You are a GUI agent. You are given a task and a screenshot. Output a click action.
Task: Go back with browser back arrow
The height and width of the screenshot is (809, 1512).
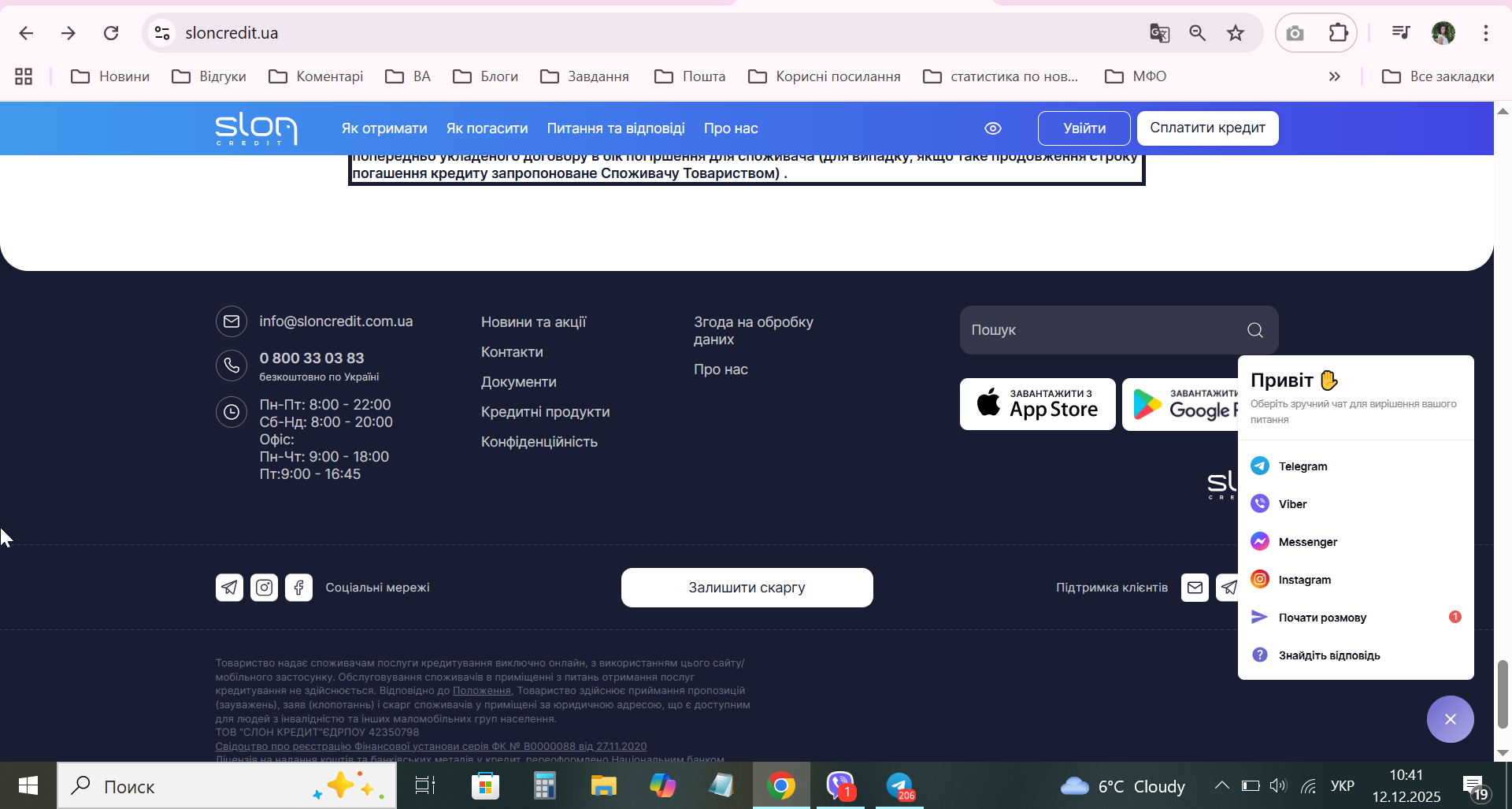coord(26,33)
